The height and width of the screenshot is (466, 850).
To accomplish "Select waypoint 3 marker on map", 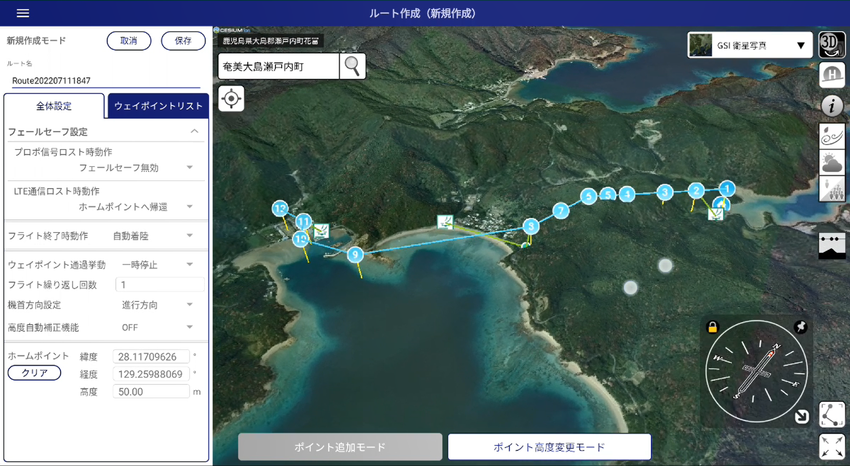I will 665,192.
